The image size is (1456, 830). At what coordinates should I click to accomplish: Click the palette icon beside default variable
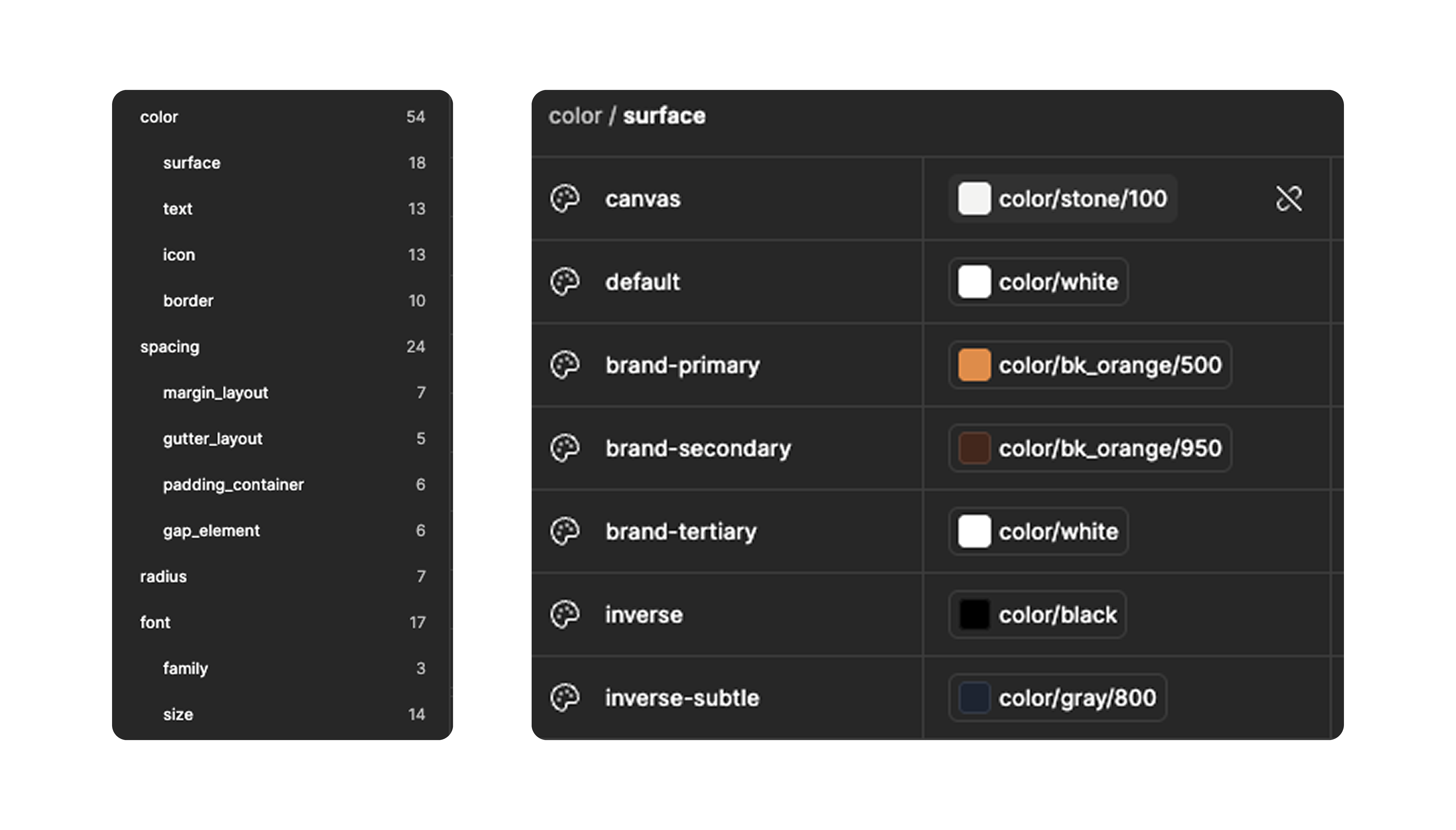pos(565,282)
